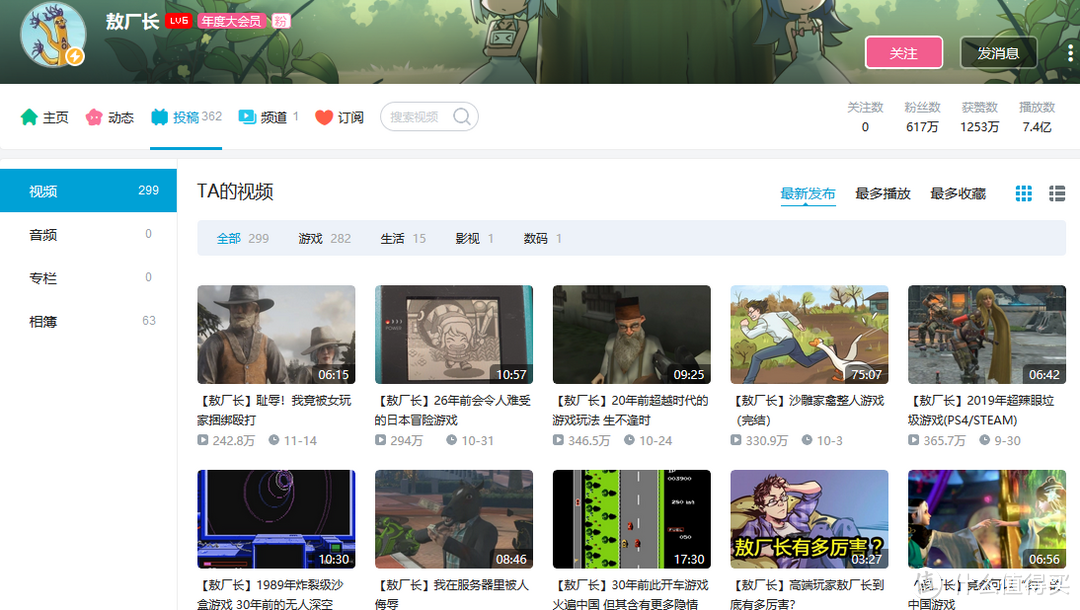Click the pink icon by 动态
The width and height of the screenshot is (1080, 610).
coord(94,117)
